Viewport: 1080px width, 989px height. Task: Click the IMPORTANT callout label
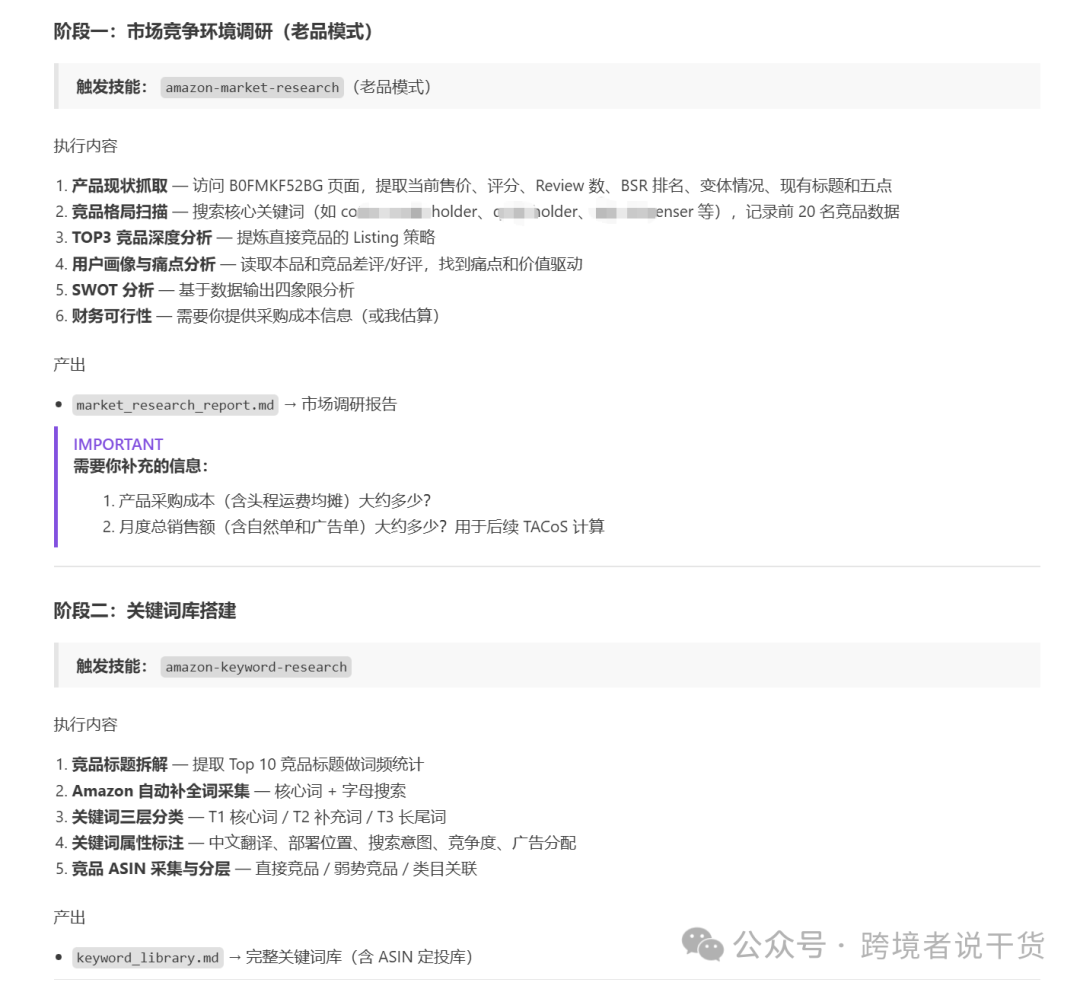point(119,443)
